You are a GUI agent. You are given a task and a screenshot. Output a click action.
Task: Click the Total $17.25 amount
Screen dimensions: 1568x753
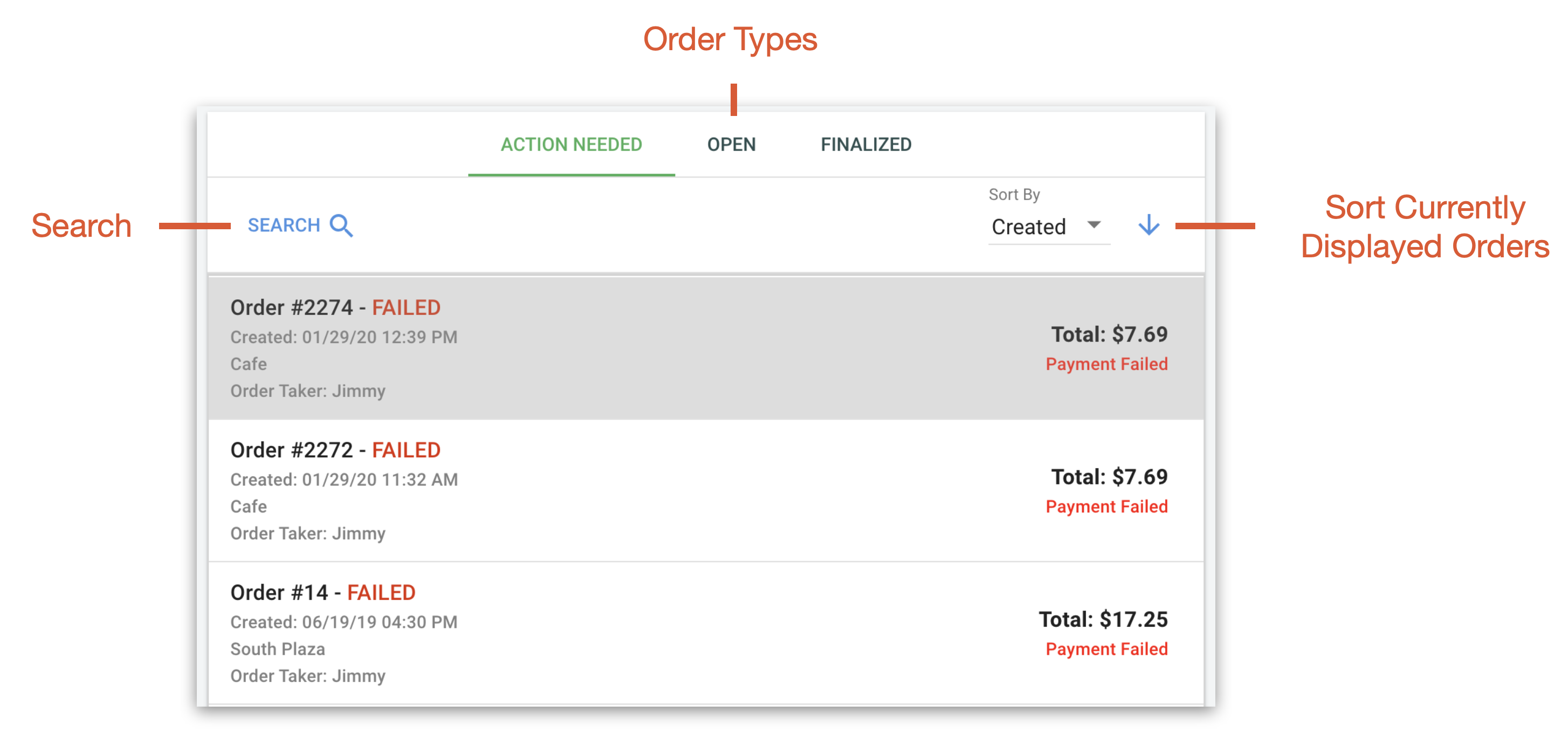(x=1103, y=620)
